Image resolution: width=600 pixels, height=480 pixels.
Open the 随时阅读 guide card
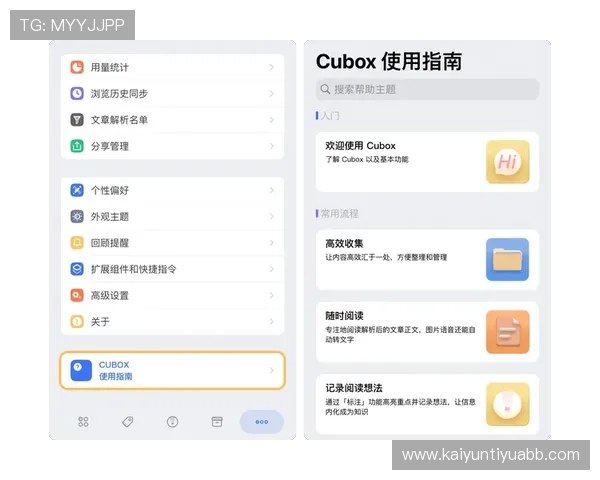427,332
